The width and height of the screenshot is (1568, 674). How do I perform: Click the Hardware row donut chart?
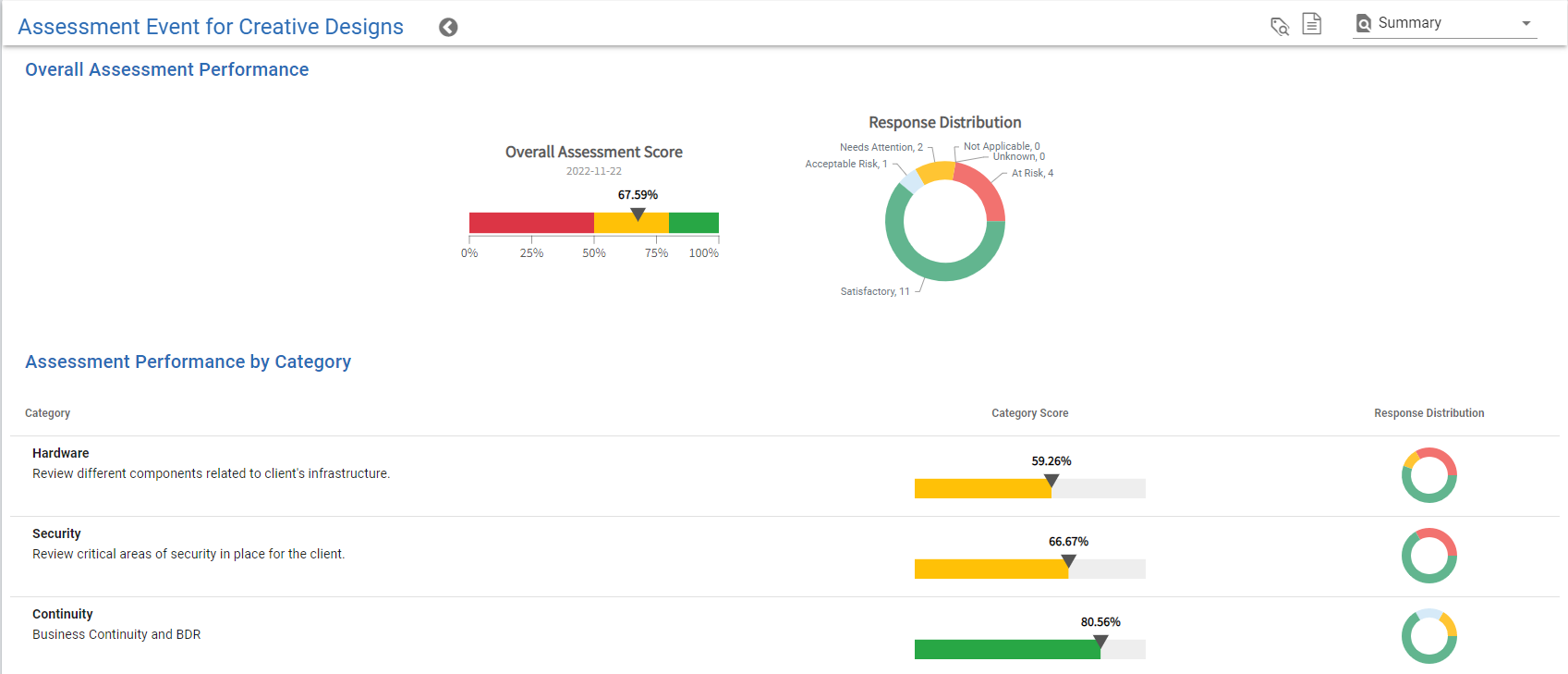[1429, 475]
